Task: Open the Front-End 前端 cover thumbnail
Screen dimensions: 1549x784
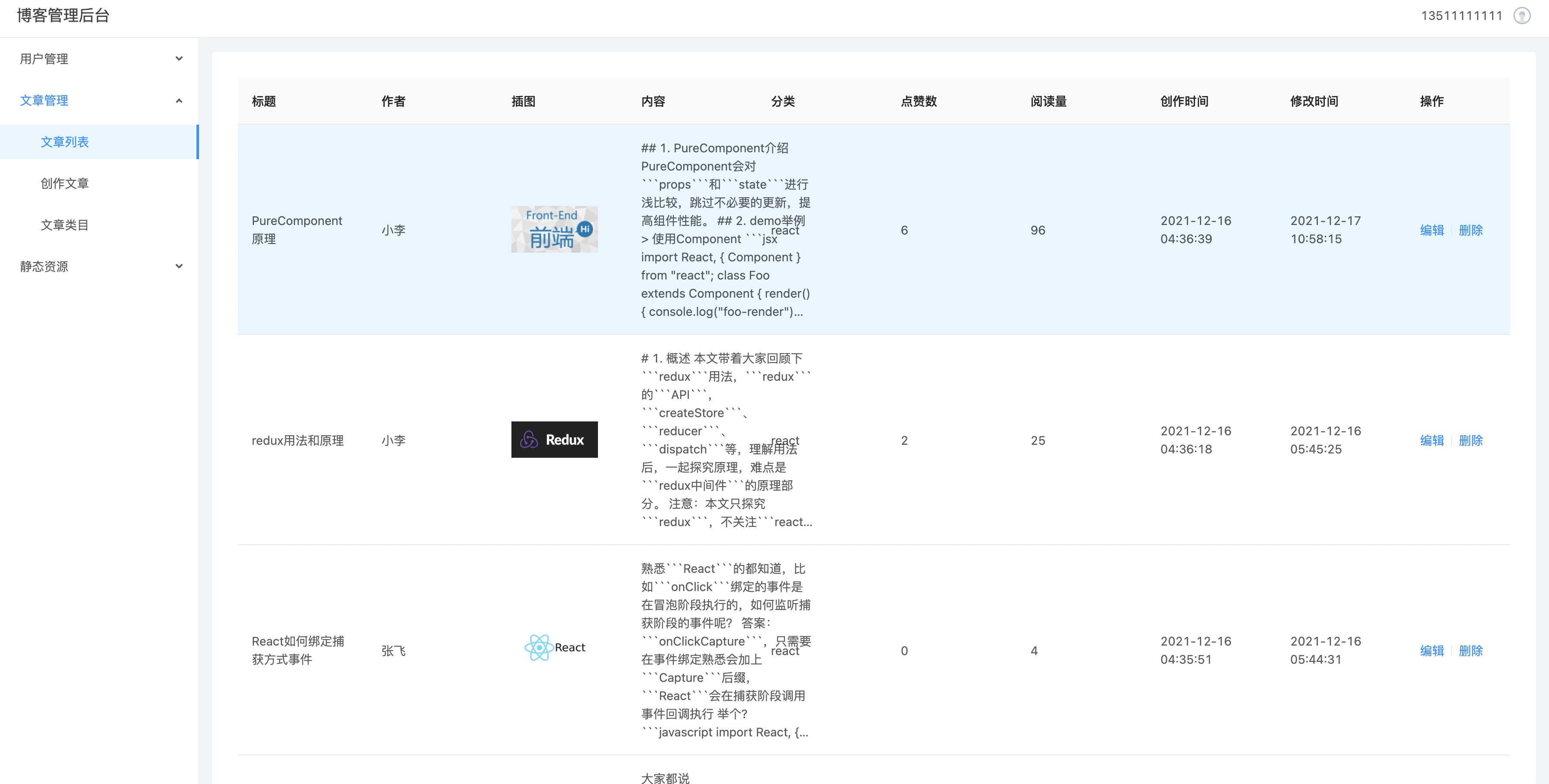Action: point(554,229)
